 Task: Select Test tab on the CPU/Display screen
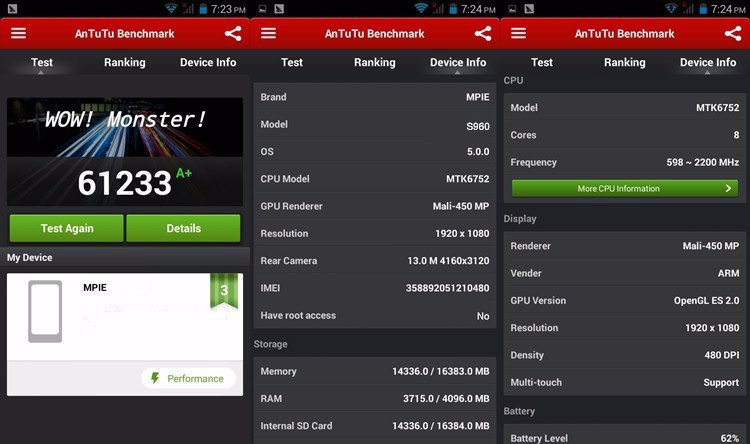tap(542, 62)
